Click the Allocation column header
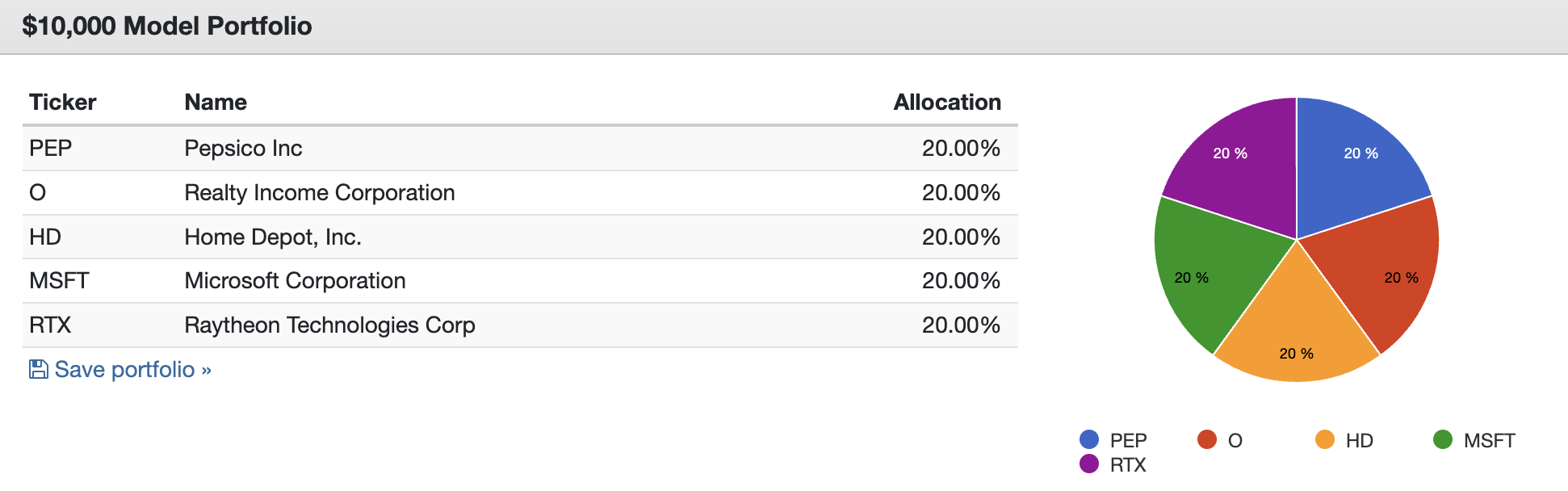This screenshot has width=1568, height=491. click(x=947, y=102)
